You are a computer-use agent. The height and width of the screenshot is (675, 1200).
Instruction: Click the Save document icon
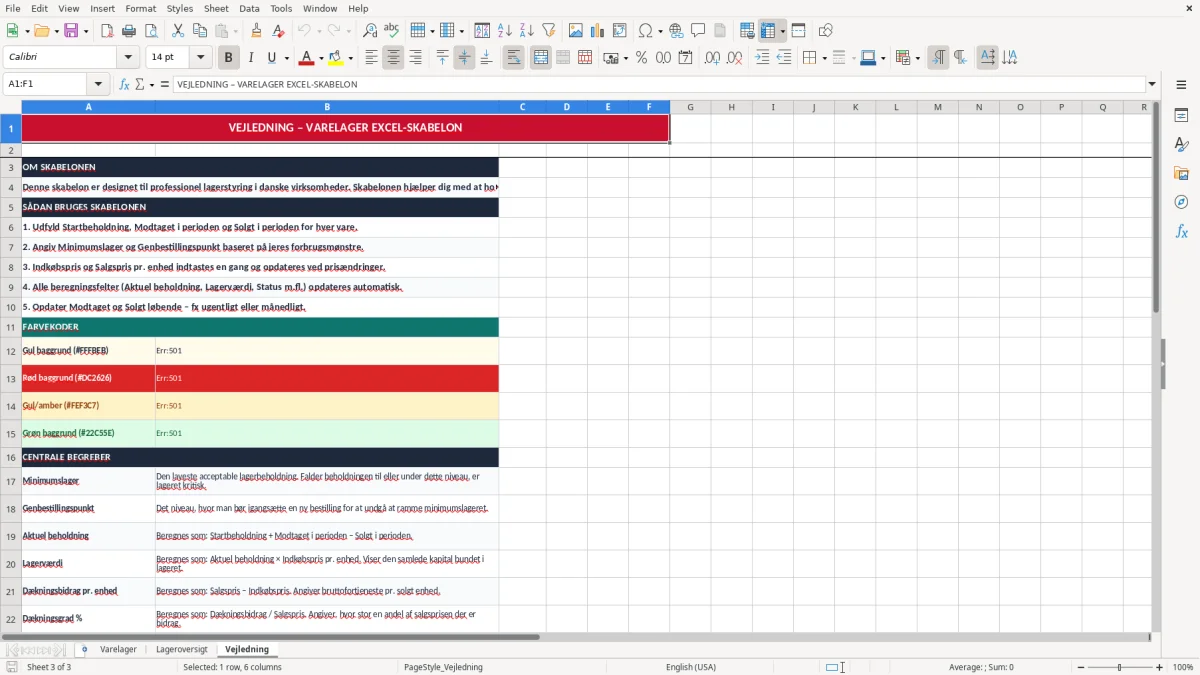tap(71, 31)
